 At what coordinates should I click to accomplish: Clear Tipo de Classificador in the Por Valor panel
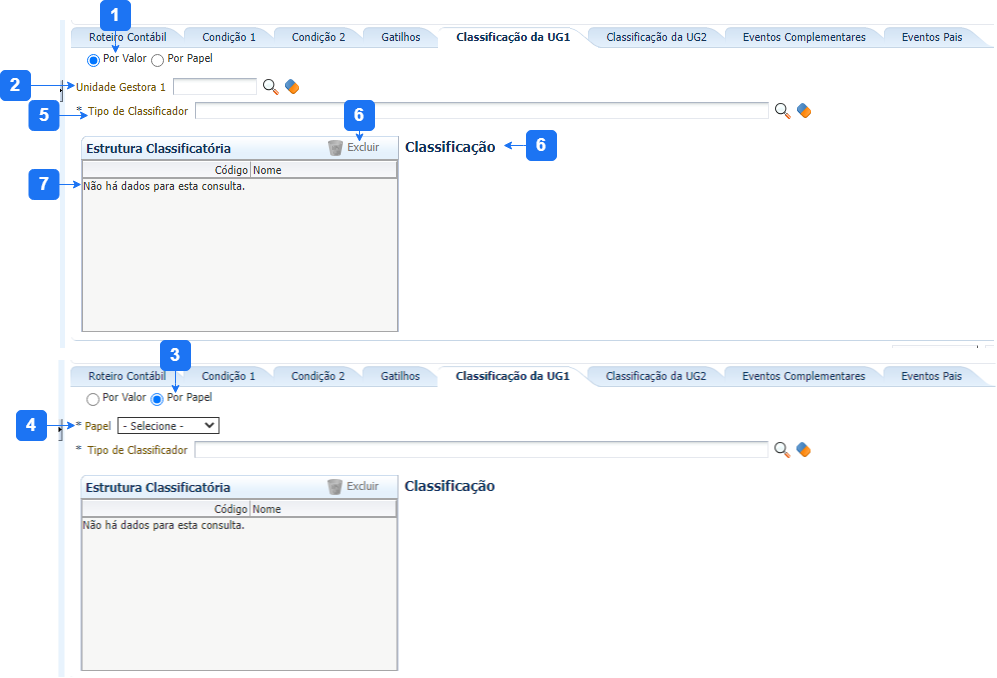click(804, 111)
